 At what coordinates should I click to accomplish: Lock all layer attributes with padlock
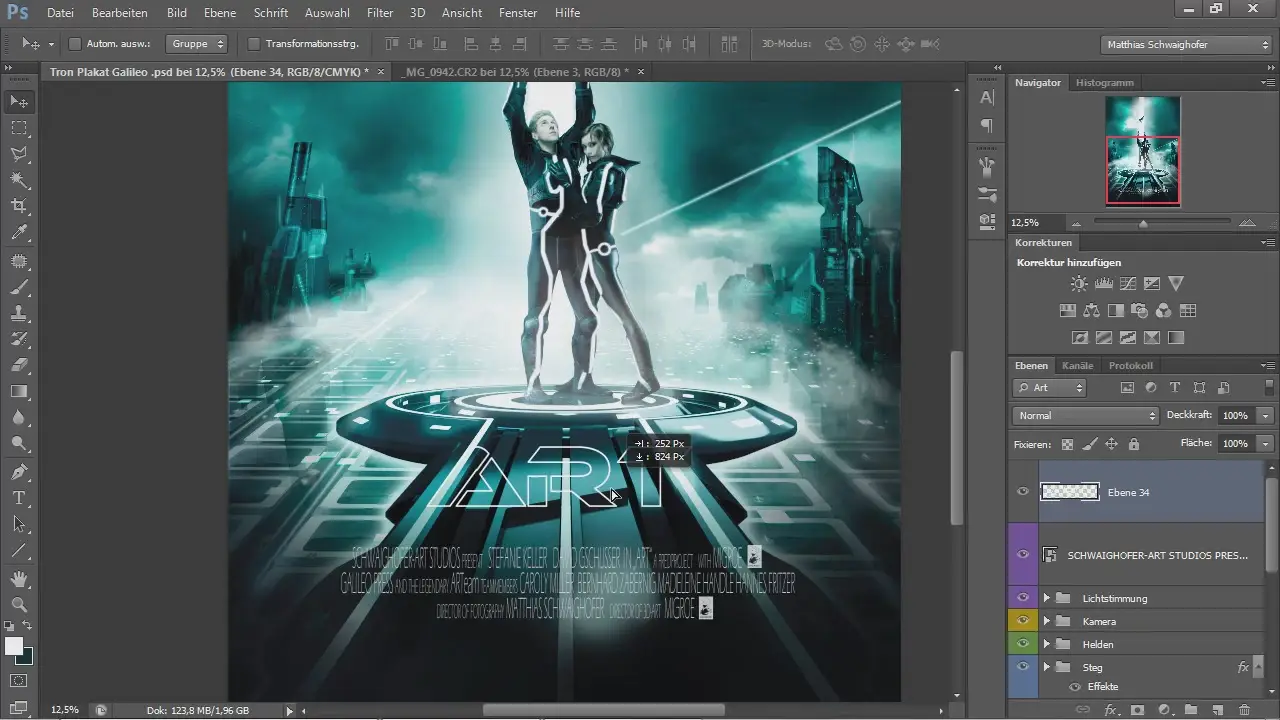click(x=1133, y=443)
